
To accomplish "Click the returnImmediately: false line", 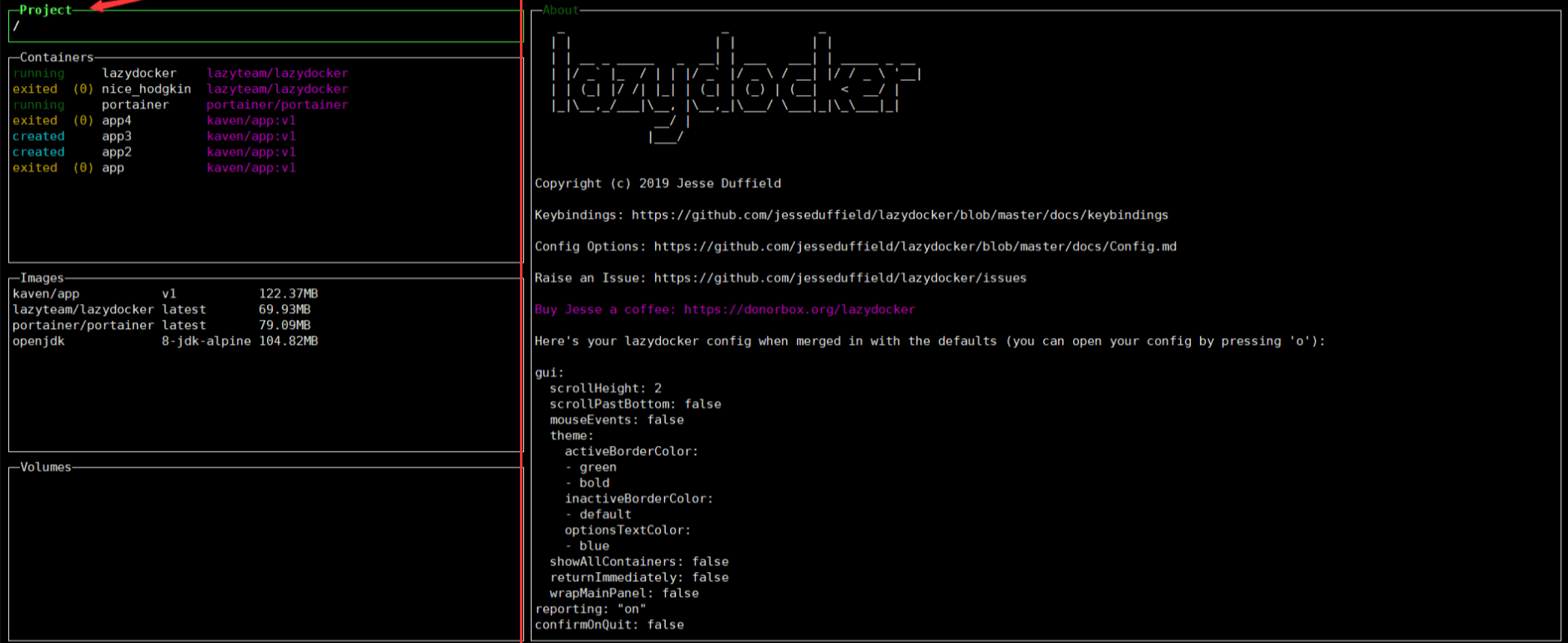I will [x=639, y=578].
